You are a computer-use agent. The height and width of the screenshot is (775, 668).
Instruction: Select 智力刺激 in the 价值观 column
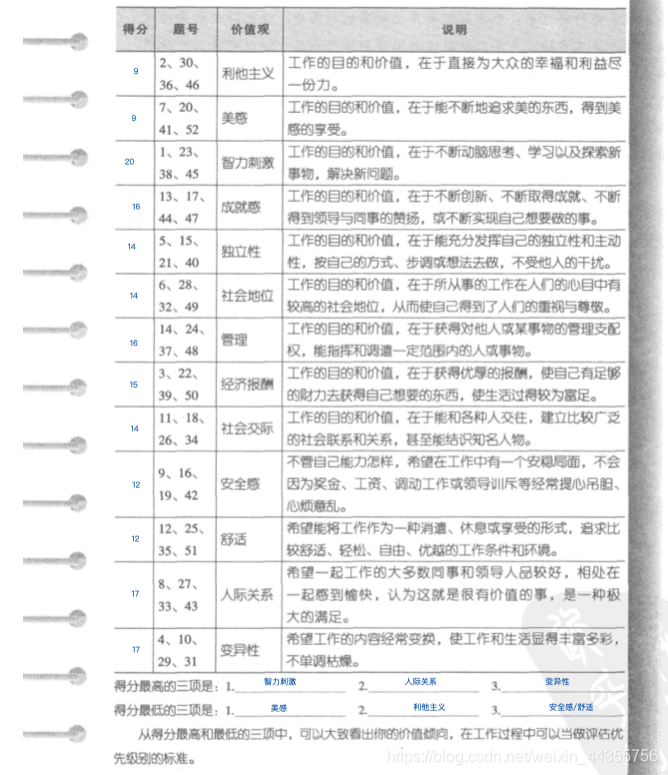coord(247,163)
